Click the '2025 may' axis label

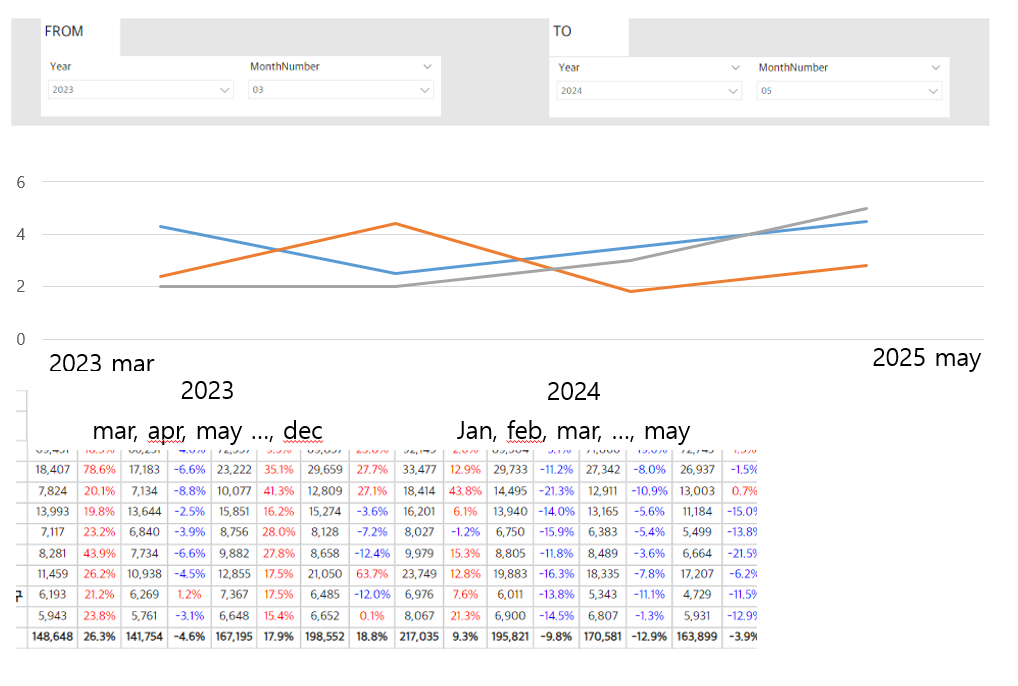point(926,358)
